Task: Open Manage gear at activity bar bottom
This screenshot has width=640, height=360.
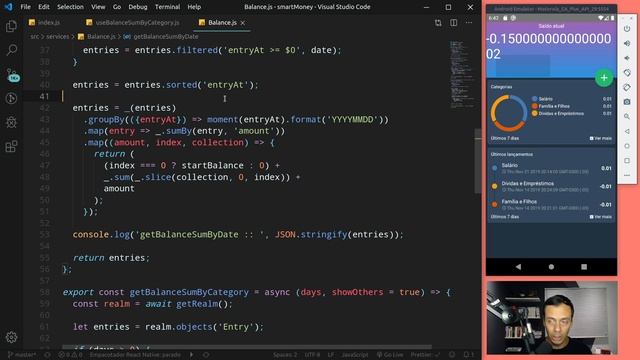Action: tap(11, 337)
